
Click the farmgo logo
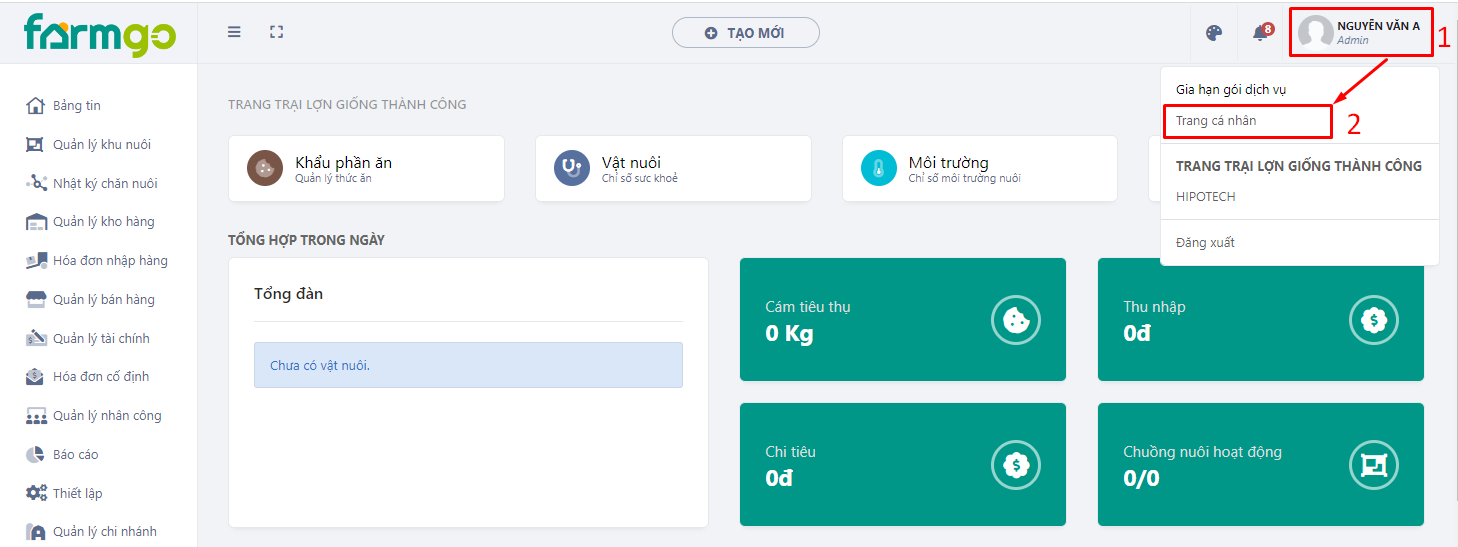point(100,35)
